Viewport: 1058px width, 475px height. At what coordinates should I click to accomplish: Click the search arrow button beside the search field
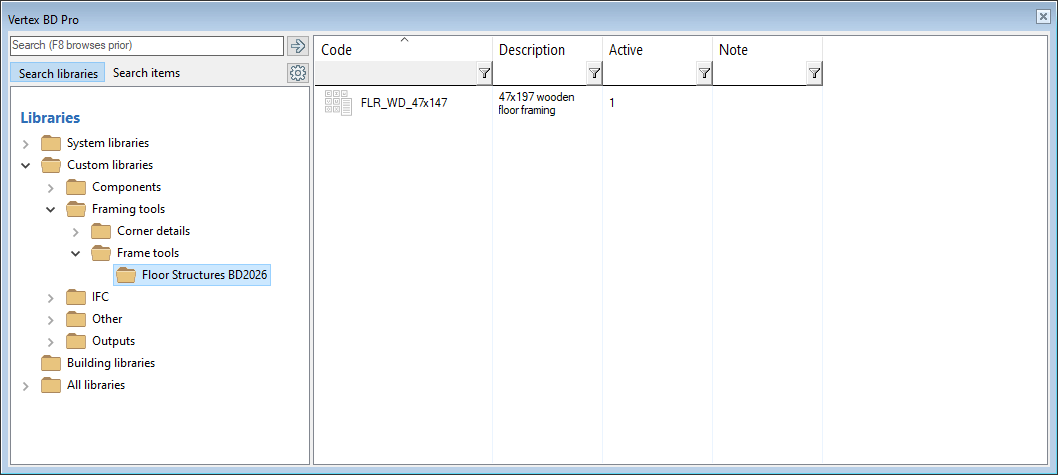tap(297, 46)
